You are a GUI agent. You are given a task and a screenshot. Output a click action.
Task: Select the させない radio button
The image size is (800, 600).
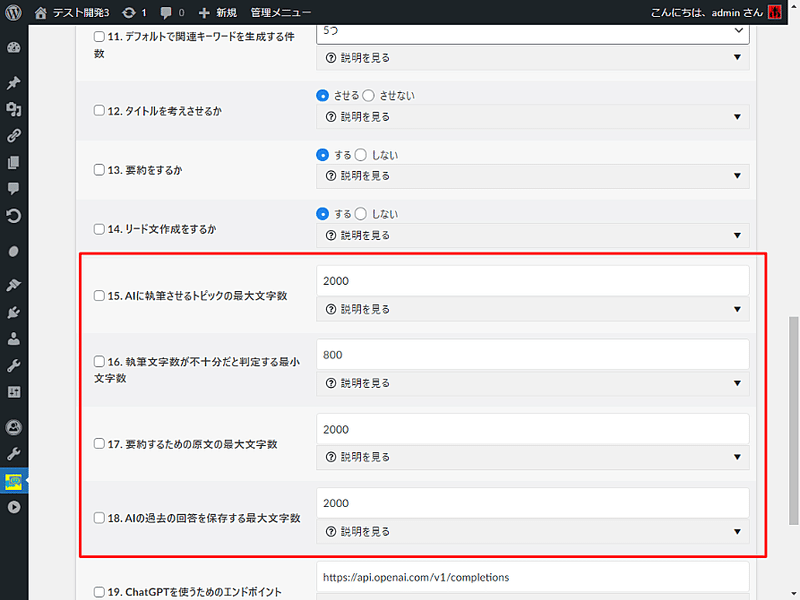click(368, 95)
